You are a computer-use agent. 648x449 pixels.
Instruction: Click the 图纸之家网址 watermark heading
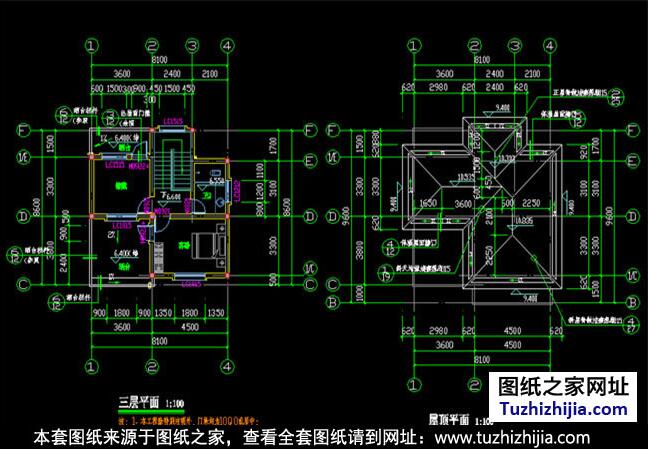(563, 386)
